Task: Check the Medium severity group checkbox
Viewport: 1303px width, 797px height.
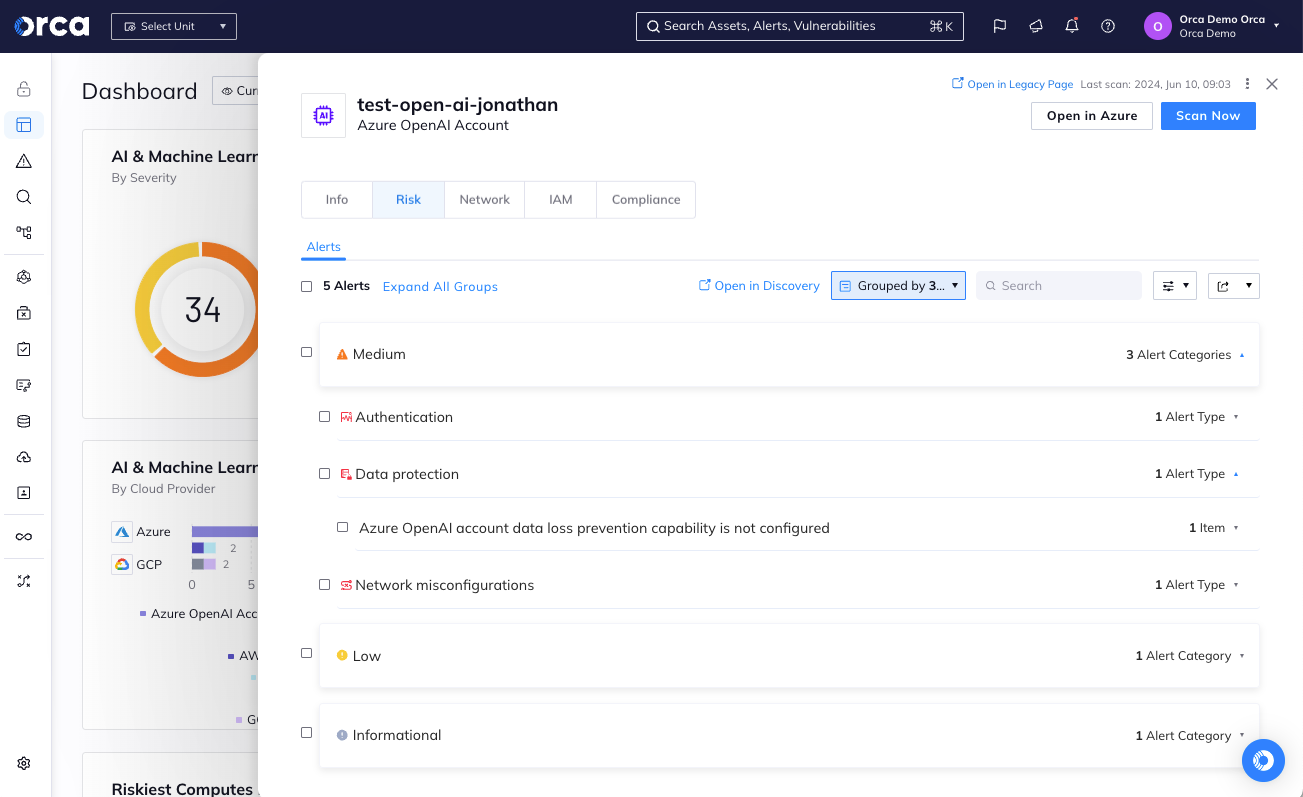Action: coord(307,352)
